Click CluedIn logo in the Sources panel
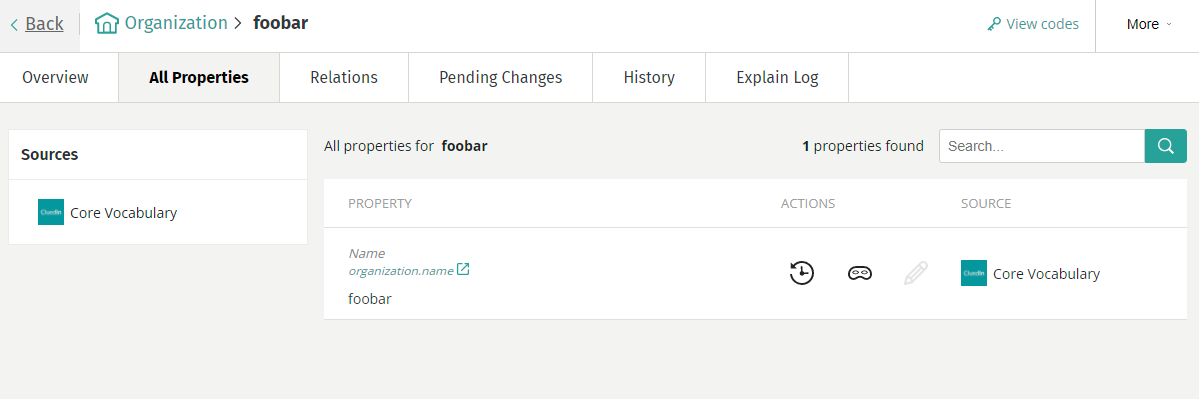1199x399 pixels. [x=50, y=212]
